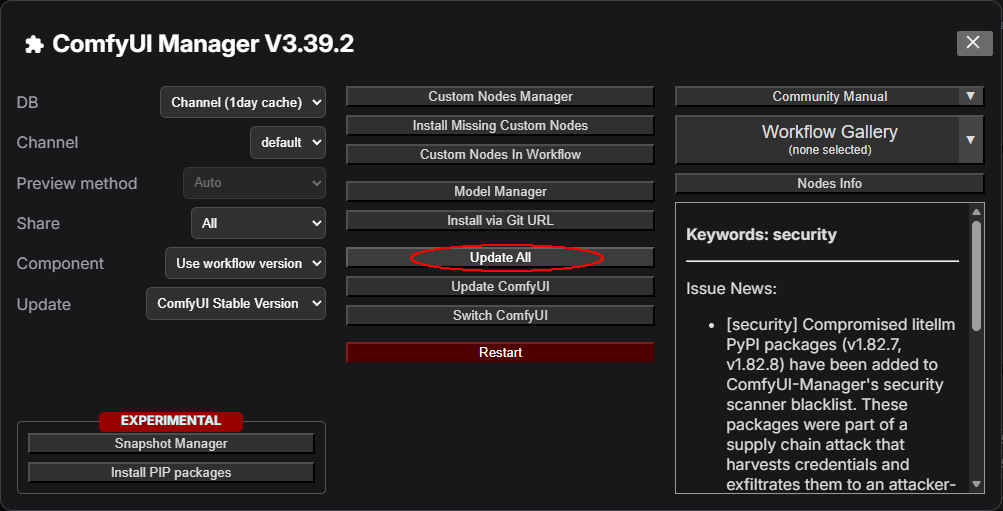Viewport: 1003px width, 511px height.
Task: Click the Preview method label
Action: pyautogui.click(x=77, y=184)
